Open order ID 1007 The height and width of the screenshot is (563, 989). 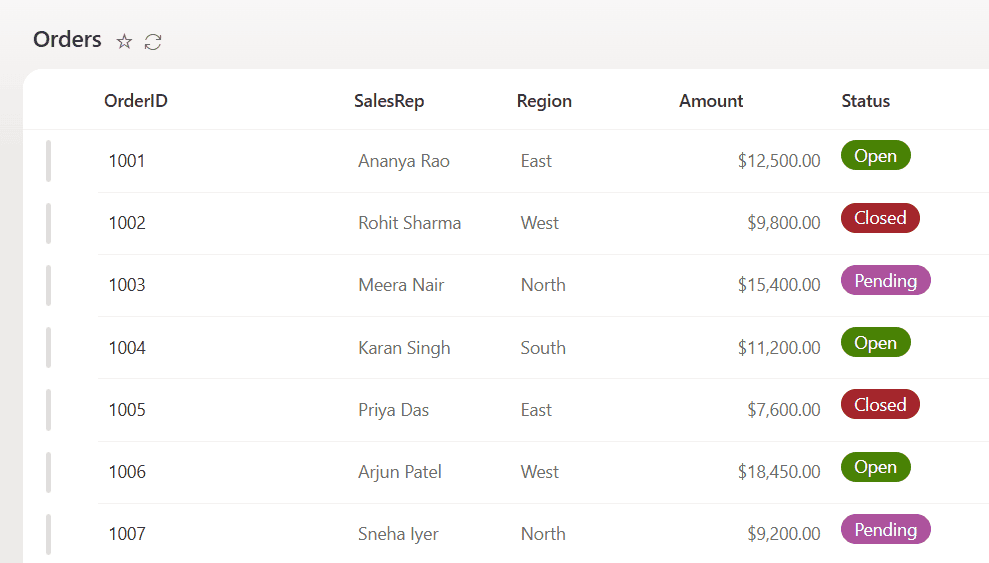tap(127, 534)
